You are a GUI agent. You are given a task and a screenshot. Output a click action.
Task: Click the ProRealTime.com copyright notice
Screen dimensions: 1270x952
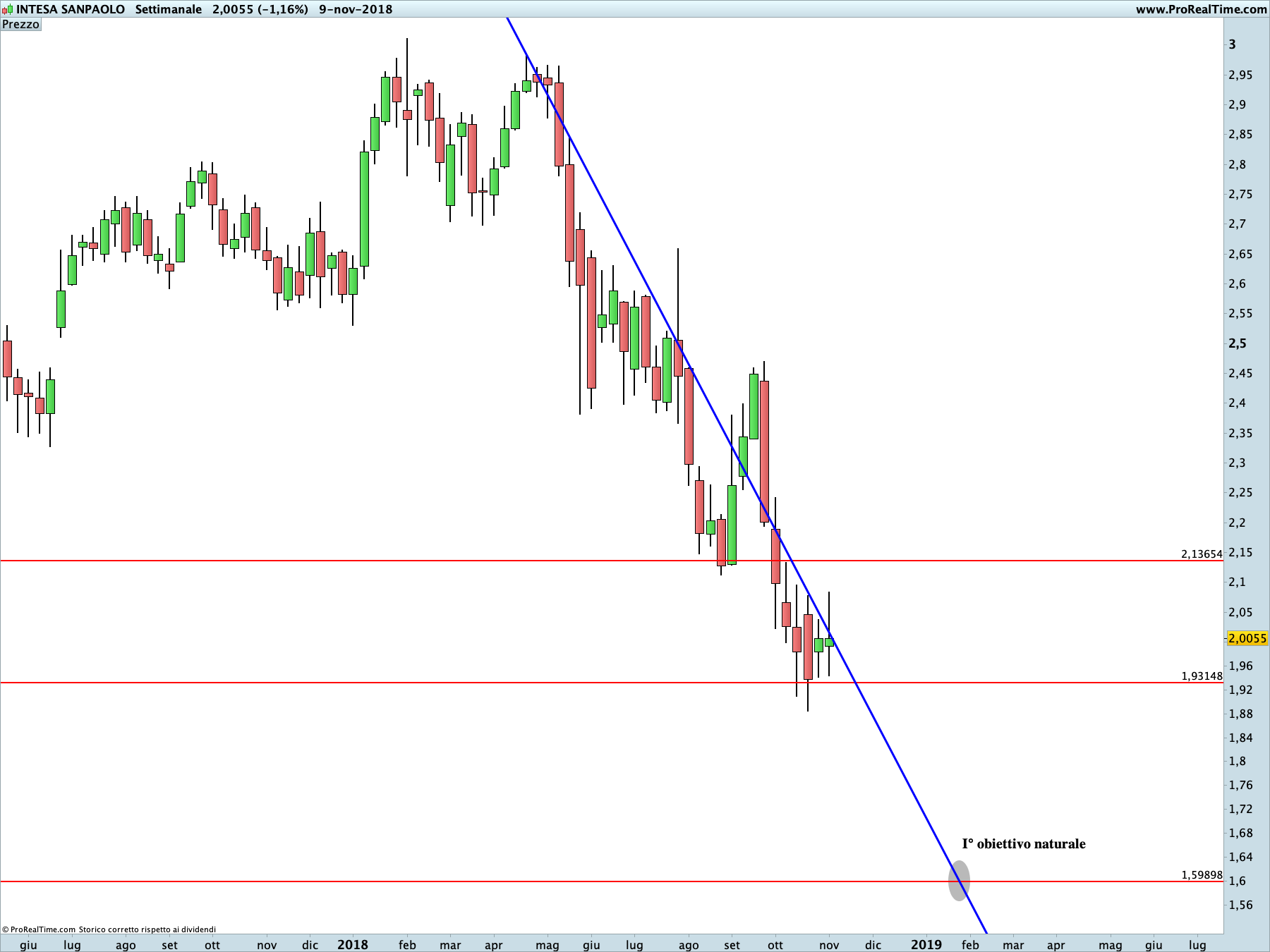click(x=109, y=929)
